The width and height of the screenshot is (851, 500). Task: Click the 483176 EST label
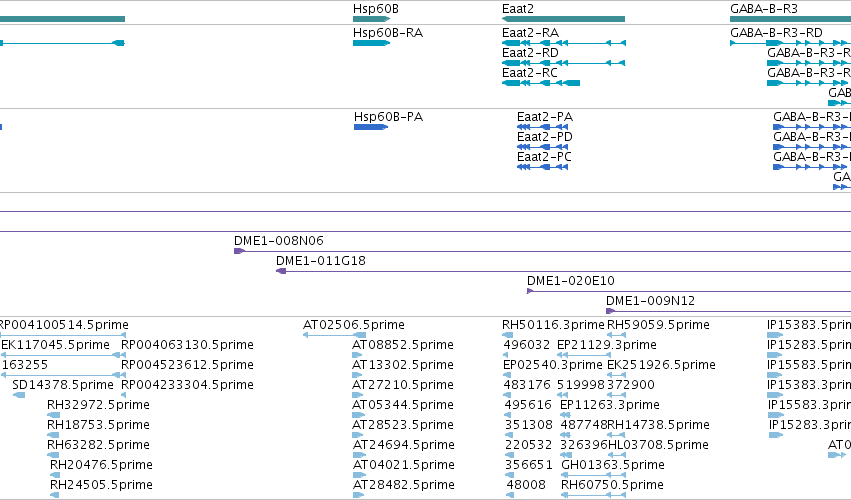click(x=526, y=385)
